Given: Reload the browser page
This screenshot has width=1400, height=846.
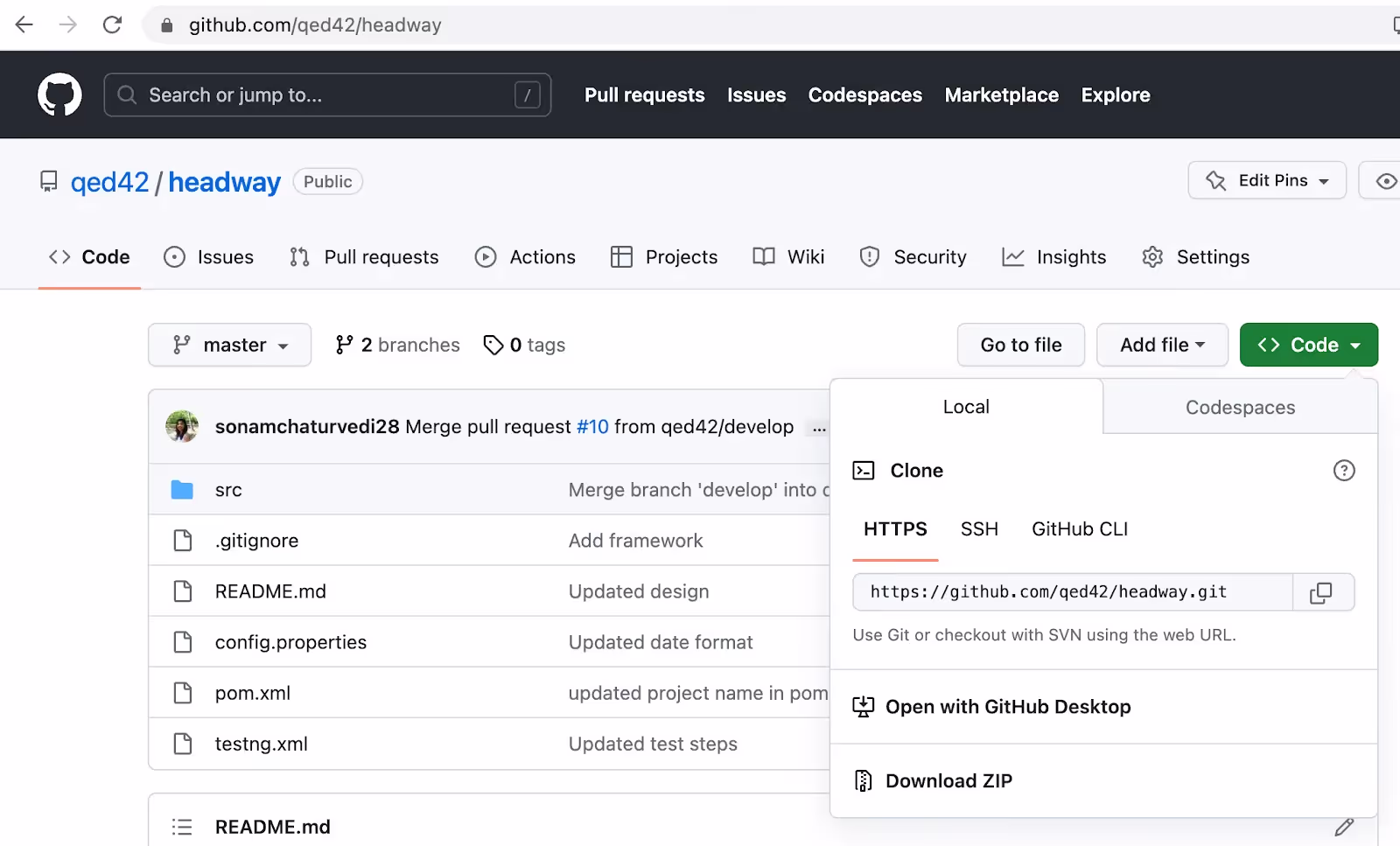Looking at the screenshot, I should click(x=112, y=24).
